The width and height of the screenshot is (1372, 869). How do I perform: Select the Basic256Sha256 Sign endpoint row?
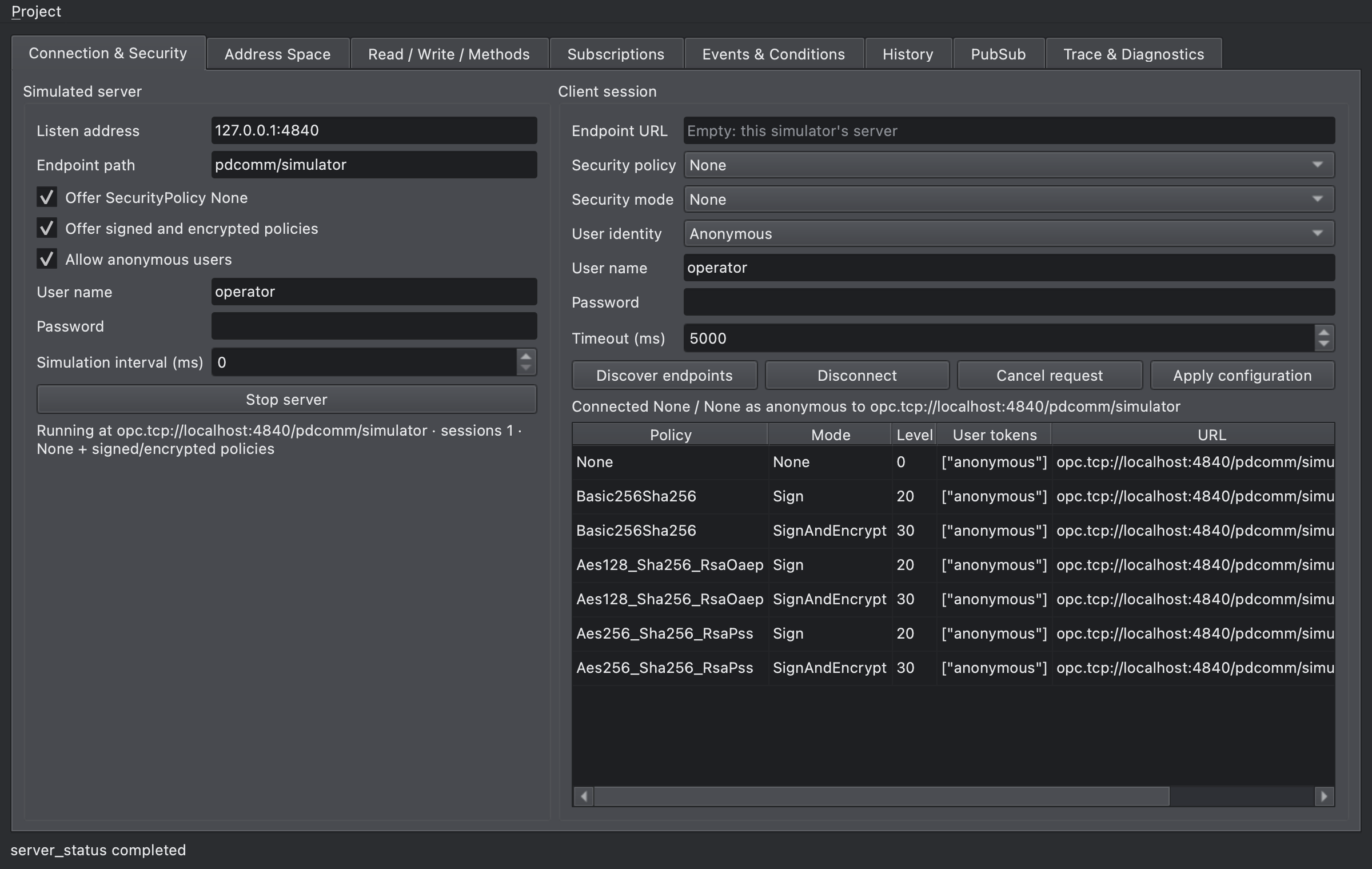[x=954, y=496]
